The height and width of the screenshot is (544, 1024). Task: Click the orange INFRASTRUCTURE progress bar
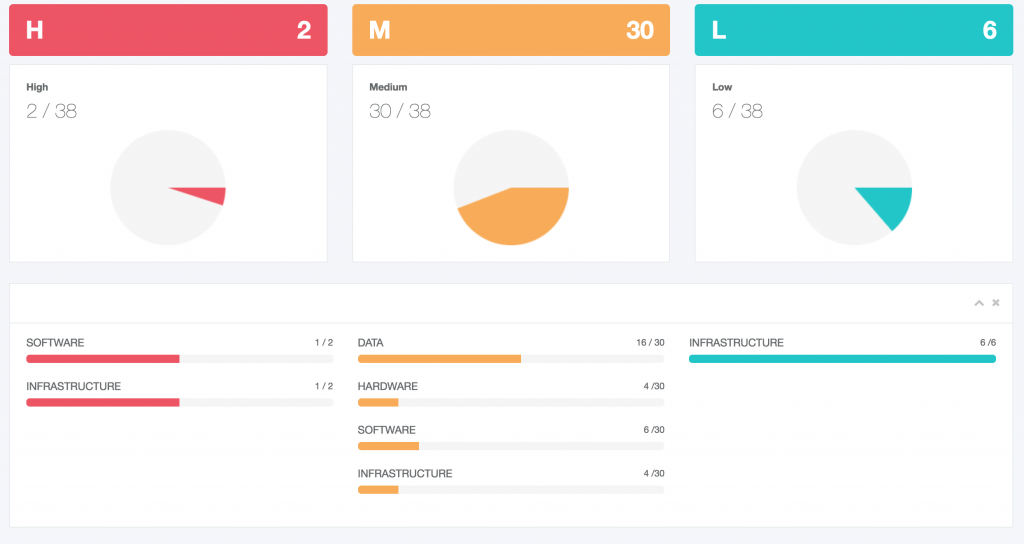coord(511,490)
